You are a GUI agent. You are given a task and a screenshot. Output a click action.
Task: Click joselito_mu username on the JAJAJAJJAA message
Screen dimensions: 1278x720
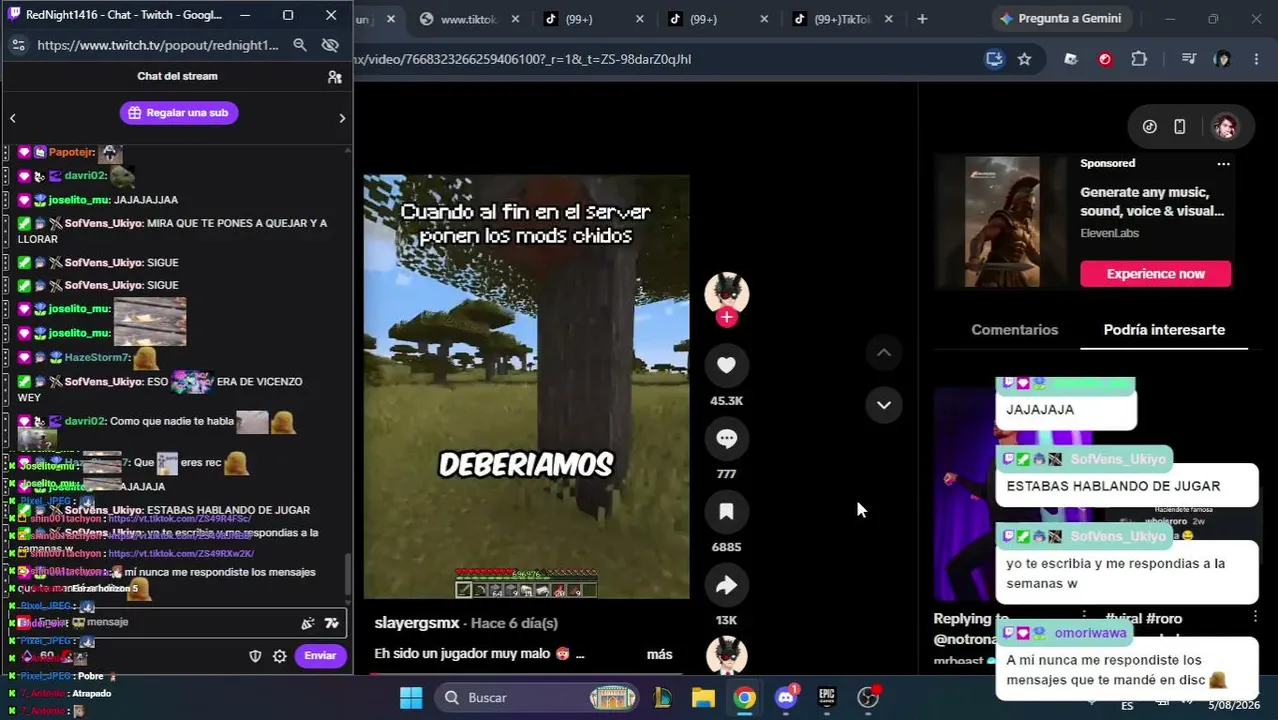click(x=79, y=200)
